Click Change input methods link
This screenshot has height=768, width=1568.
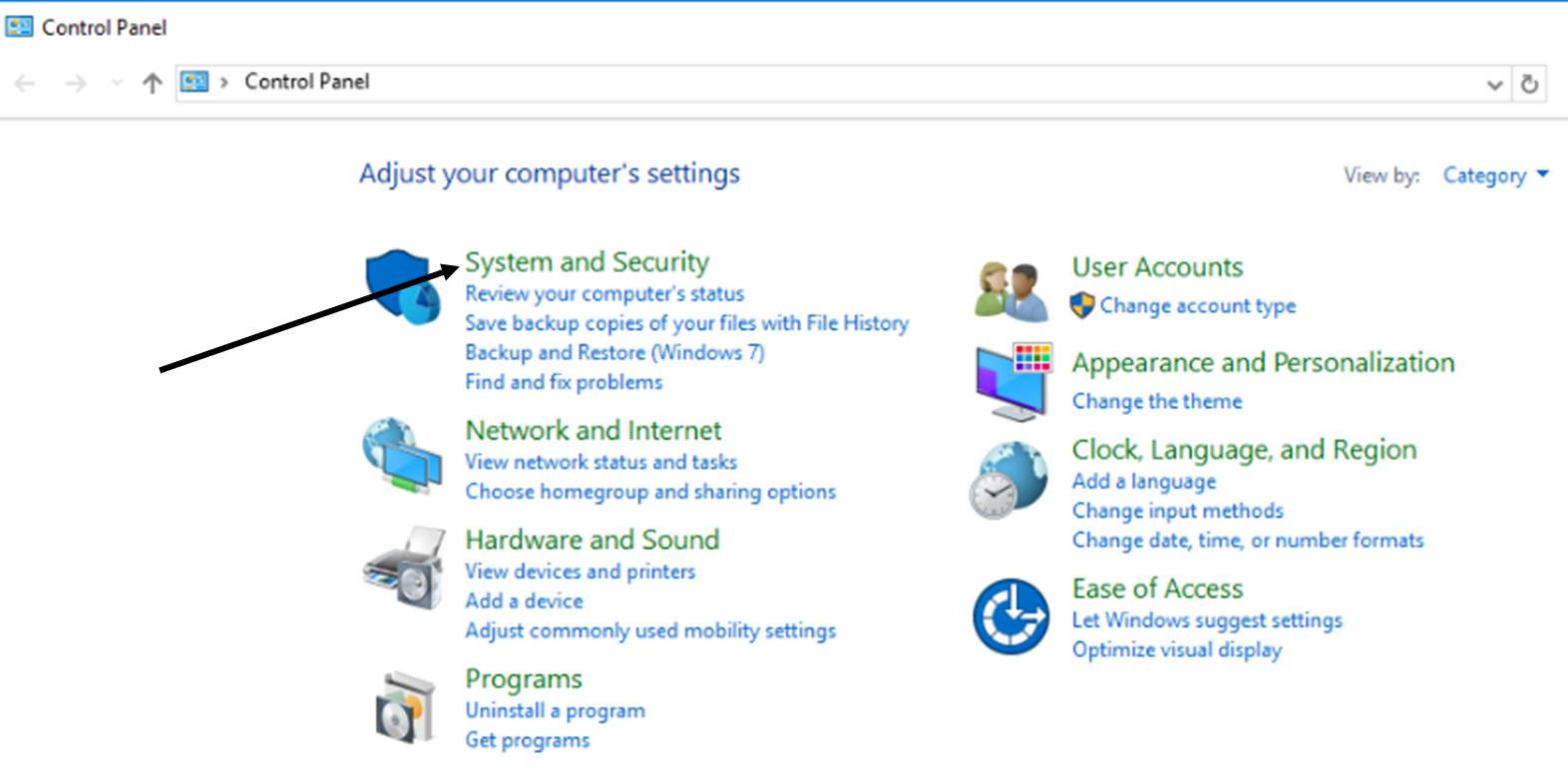tap(1178, 511)
